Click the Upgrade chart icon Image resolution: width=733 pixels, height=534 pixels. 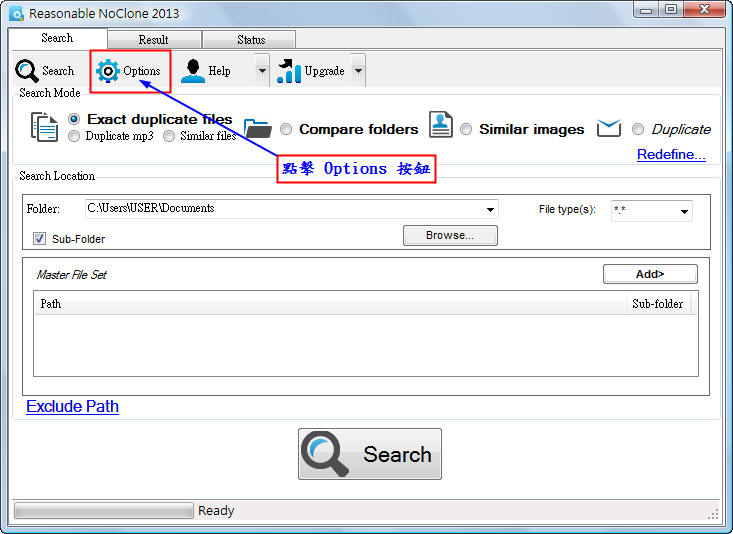[x=289, y=71]
